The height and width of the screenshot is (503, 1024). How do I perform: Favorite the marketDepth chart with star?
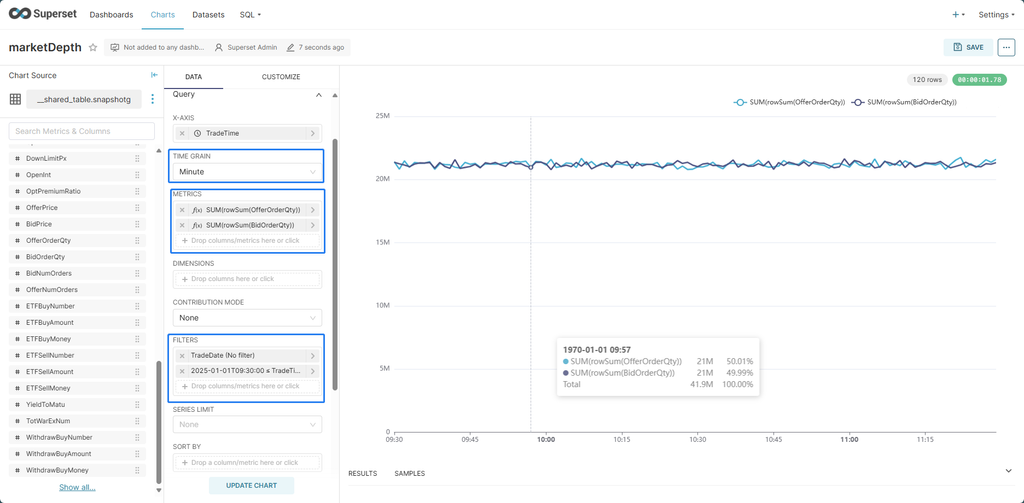[93, 47]
